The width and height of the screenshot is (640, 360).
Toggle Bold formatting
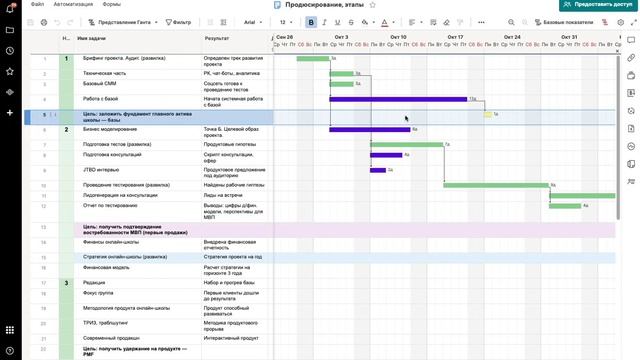(x=311, y=22)
